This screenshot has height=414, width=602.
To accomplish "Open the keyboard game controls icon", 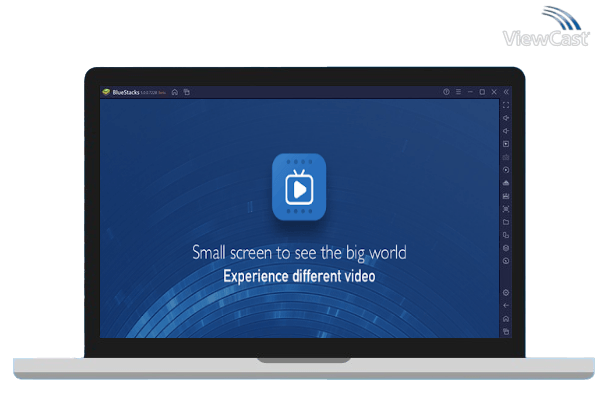I will click(506, 157).
